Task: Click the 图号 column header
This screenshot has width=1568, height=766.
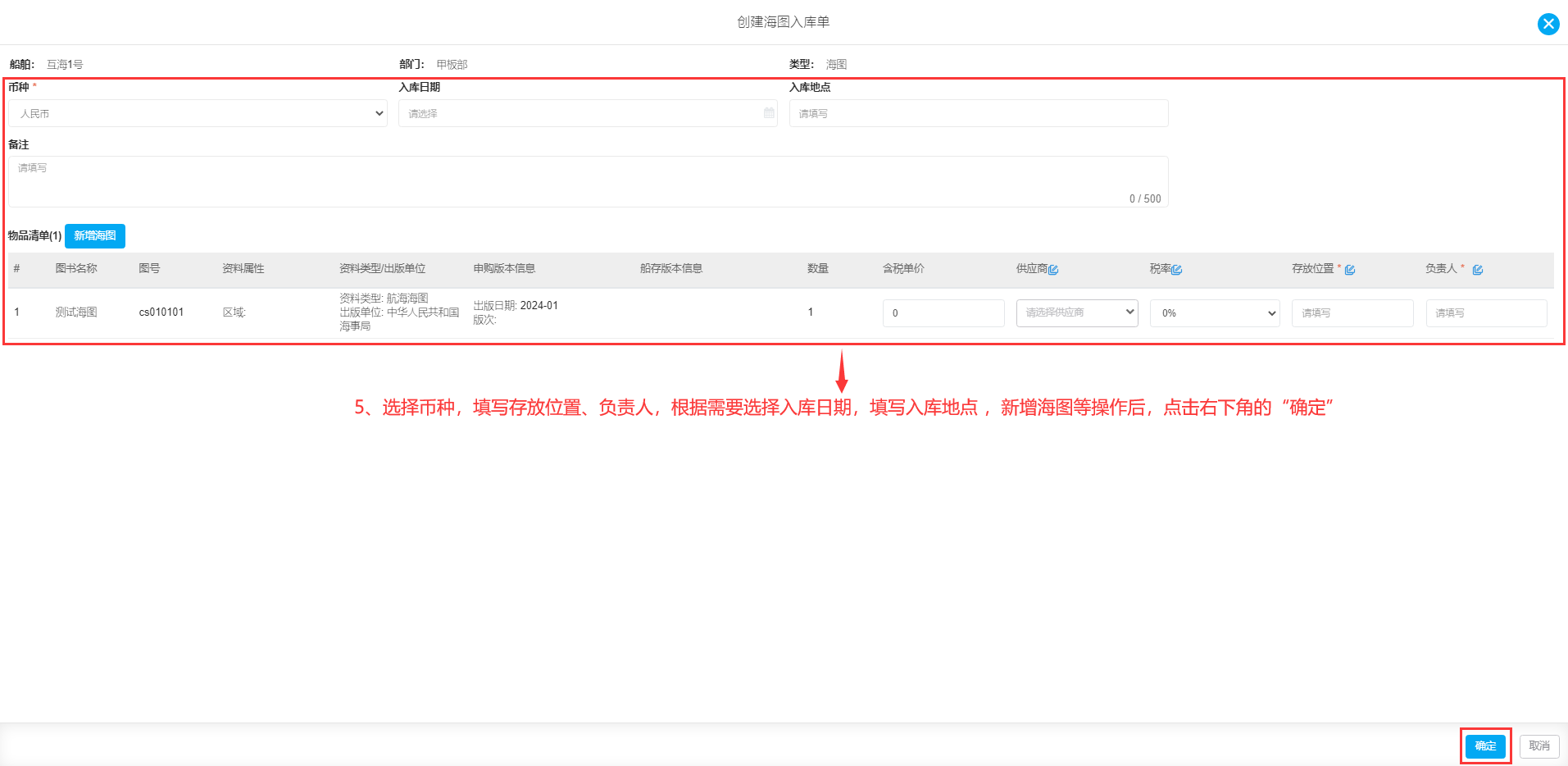Action: pos(149,269)
